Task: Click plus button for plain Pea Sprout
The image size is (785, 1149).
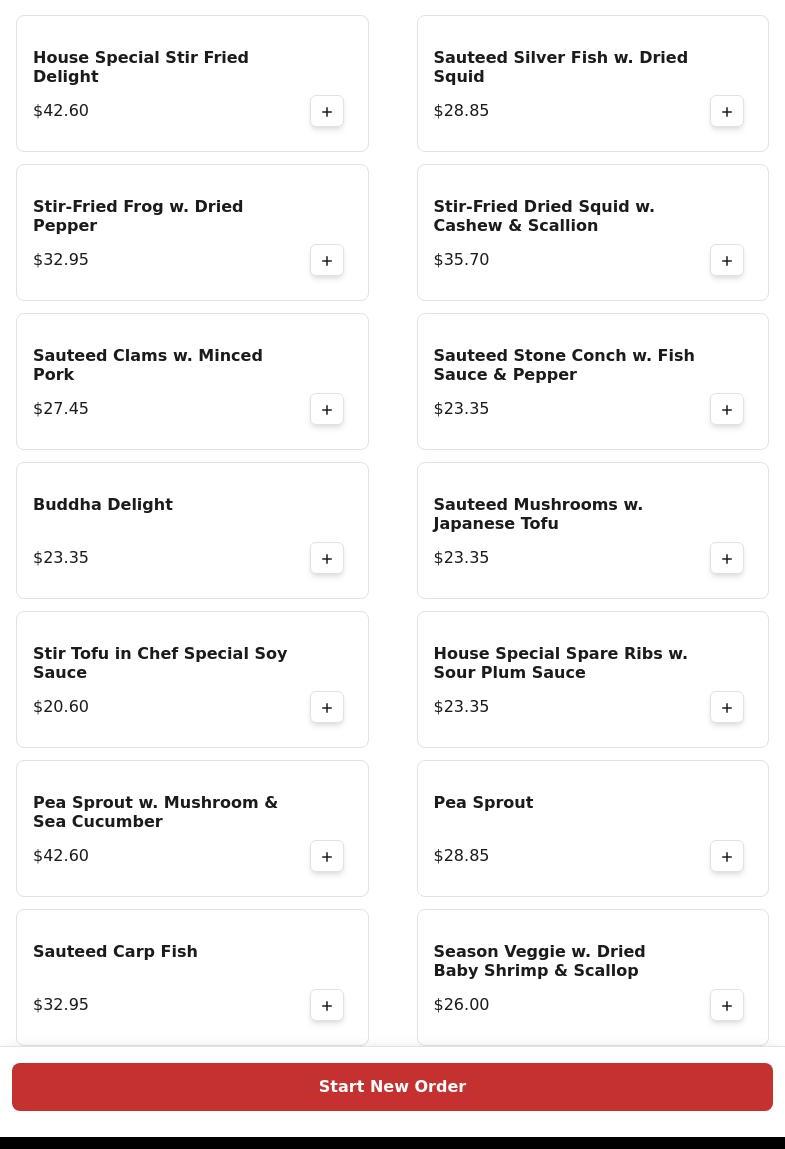Action: click(x=727, y=856)
